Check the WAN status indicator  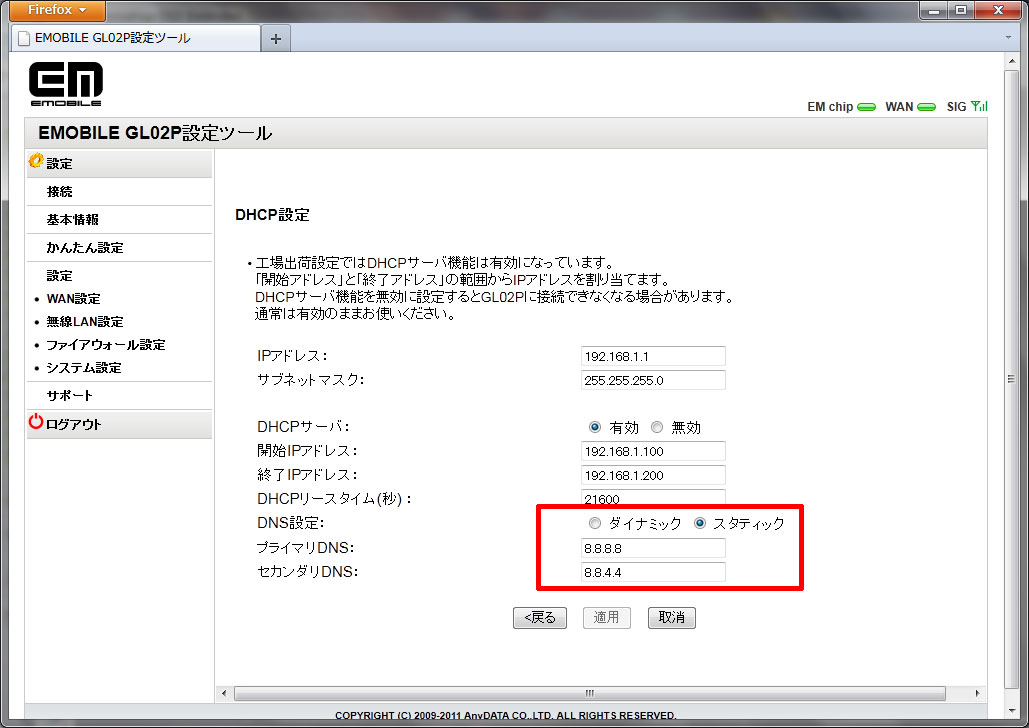point(926,107)
